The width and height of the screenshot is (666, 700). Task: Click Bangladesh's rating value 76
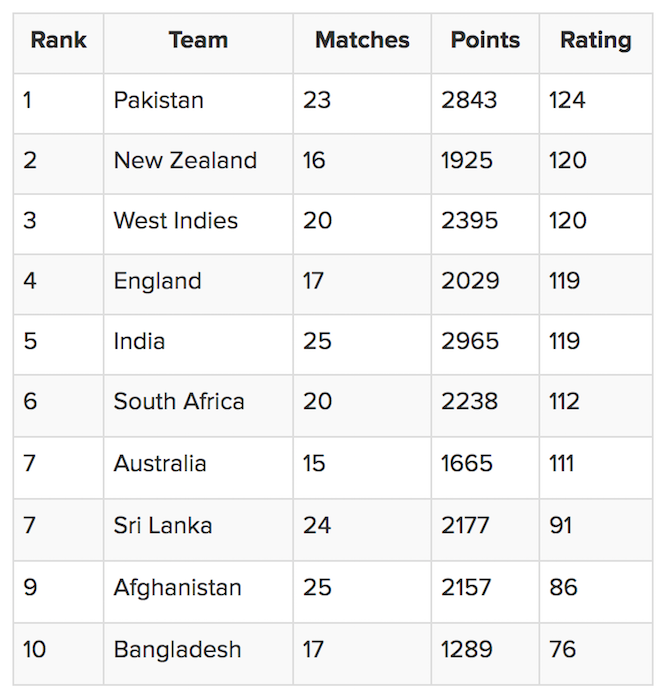click(x=563, y=650)
